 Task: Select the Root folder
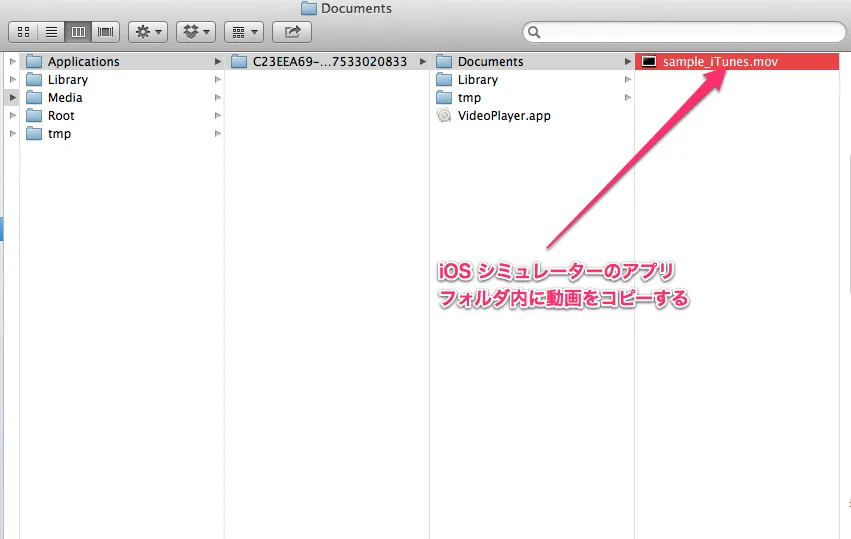click(x=122, y=116)
